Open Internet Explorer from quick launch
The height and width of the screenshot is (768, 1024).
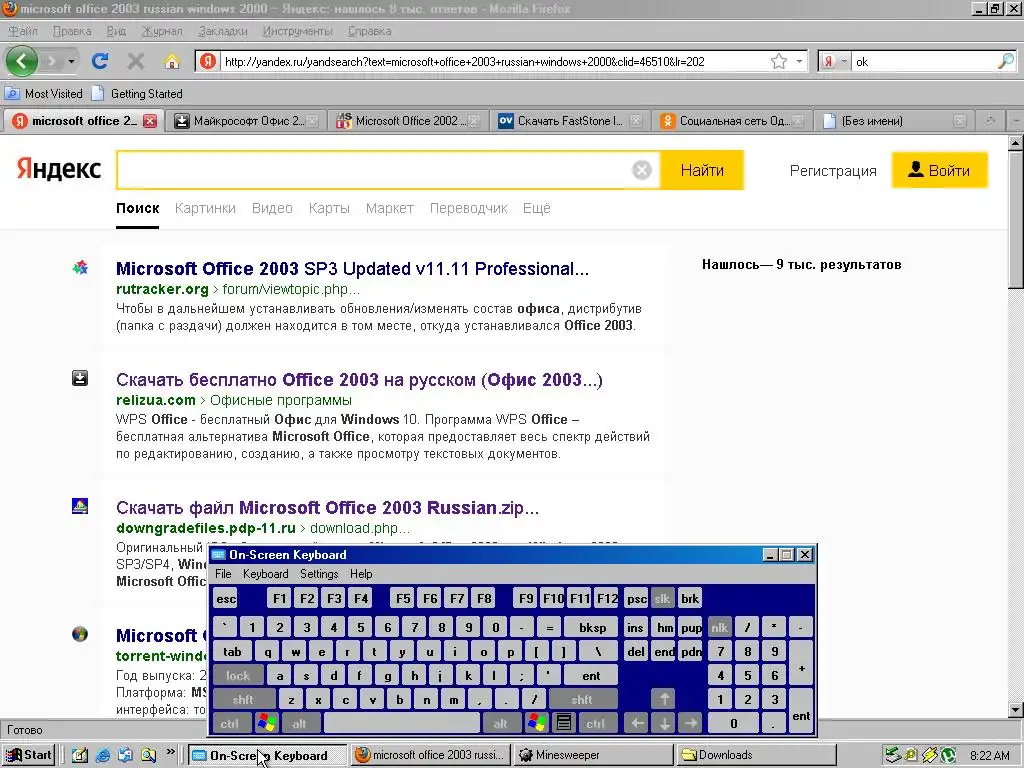103,755
